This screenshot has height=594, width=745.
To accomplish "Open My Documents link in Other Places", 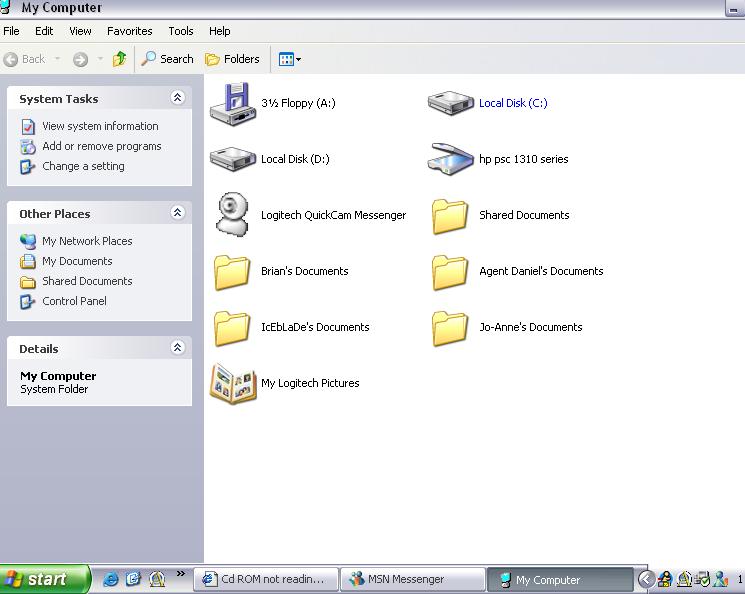I will click(x=77, y=261).
